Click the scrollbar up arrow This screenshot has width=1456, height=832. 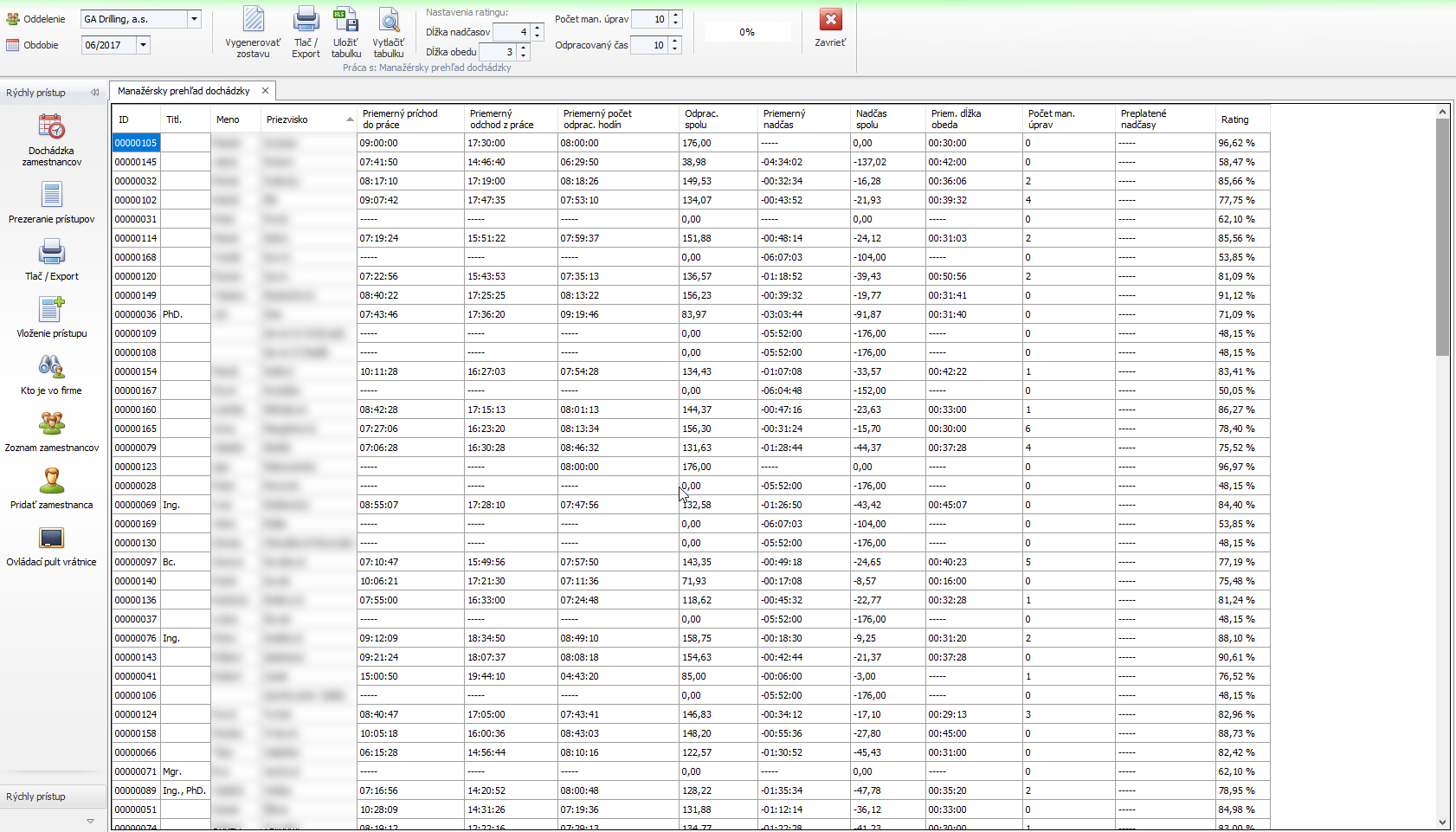(1442, 112)
